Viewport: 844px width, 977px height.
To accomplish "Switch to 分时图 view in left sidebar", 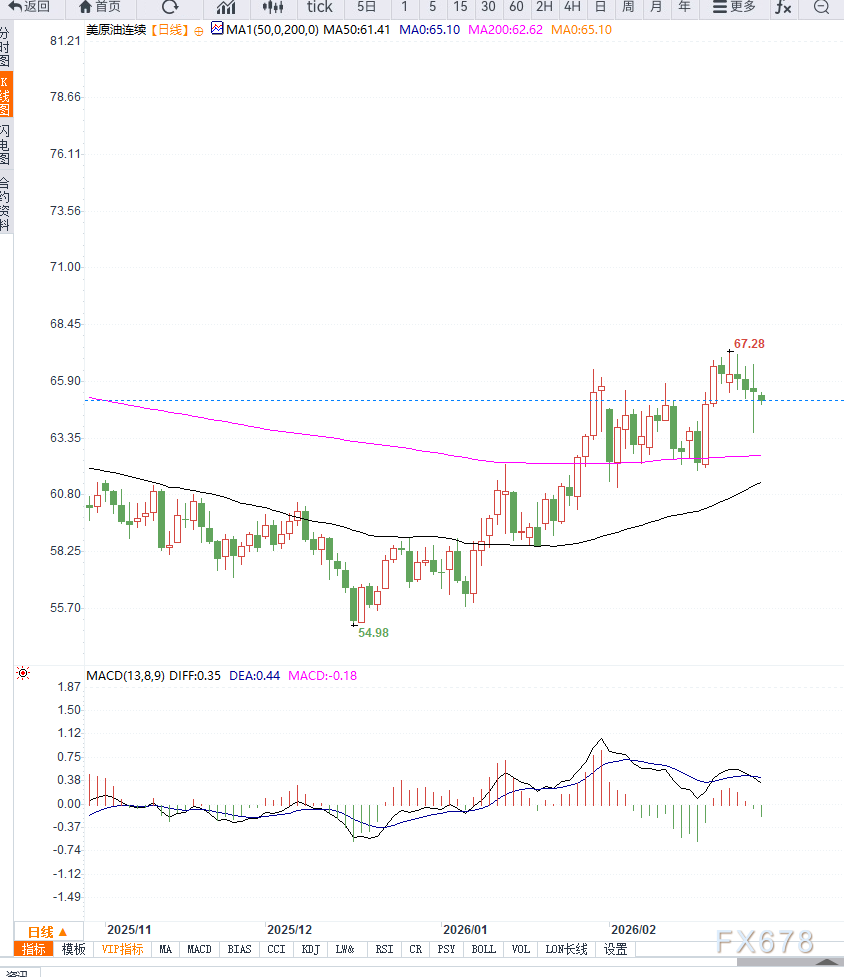I will [6, 47].
